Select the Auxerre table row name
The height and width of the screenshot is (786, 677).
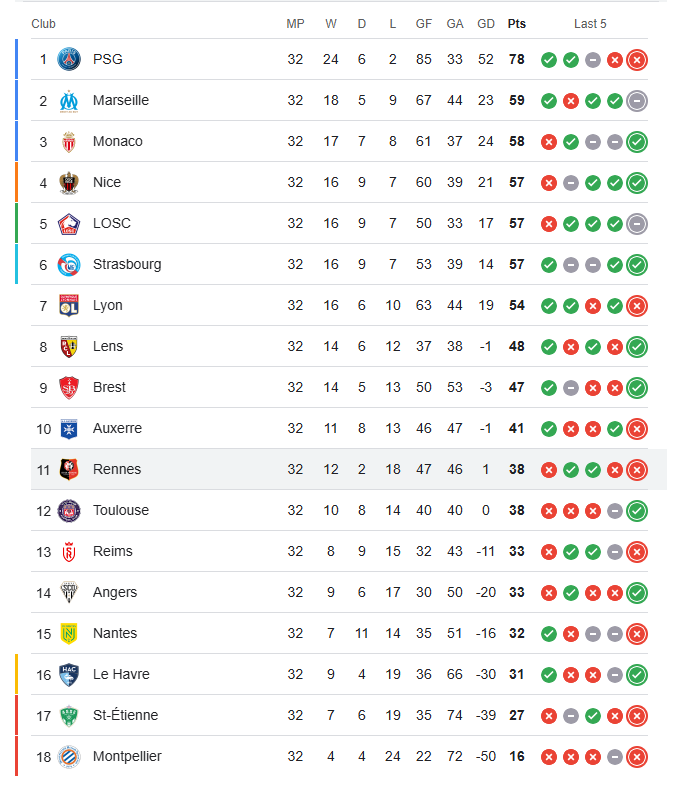coord(117,428)
